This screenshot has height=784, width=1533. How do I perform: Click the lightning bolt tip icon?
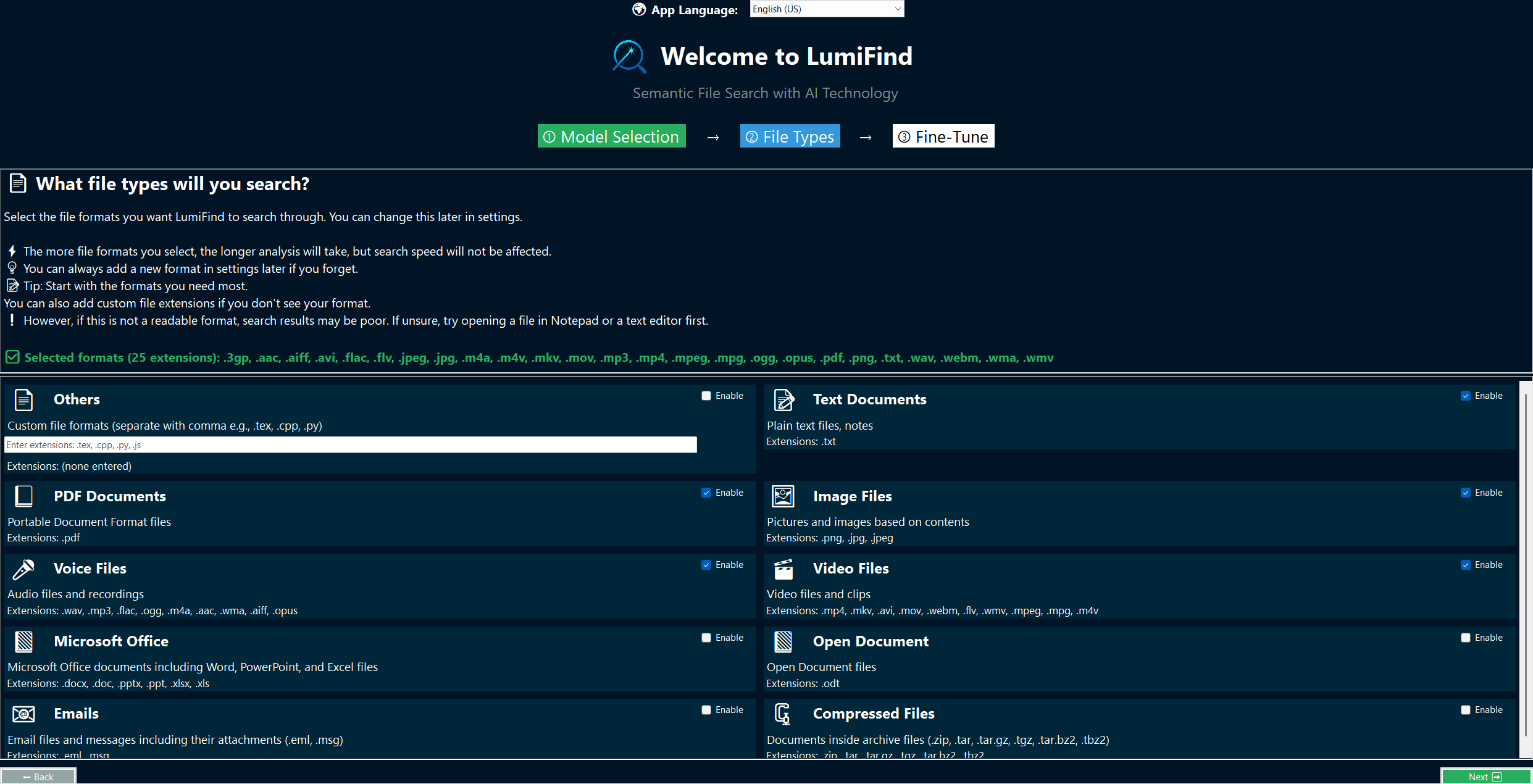point(12,251)
